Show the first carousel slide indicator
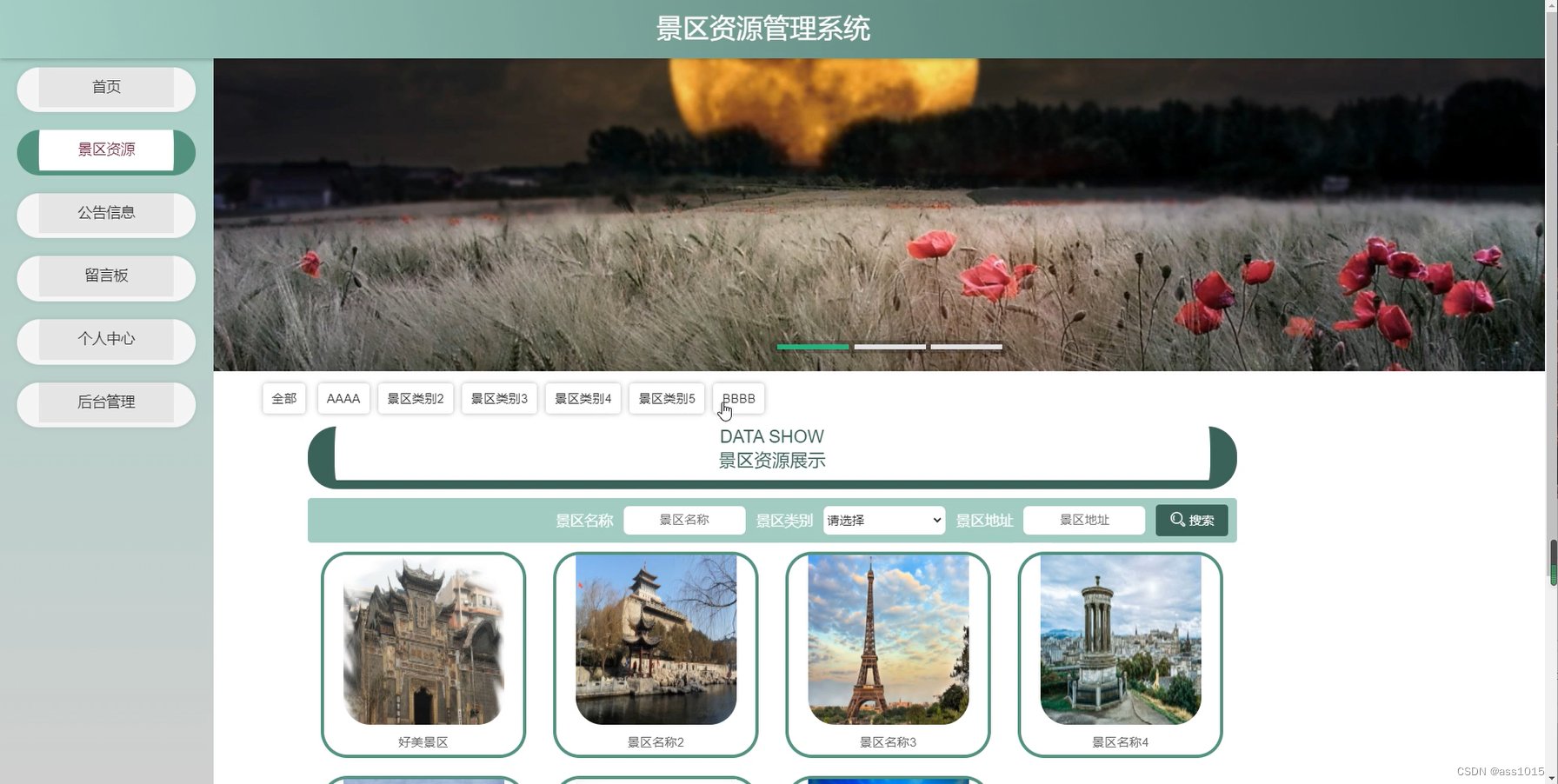 813,347
